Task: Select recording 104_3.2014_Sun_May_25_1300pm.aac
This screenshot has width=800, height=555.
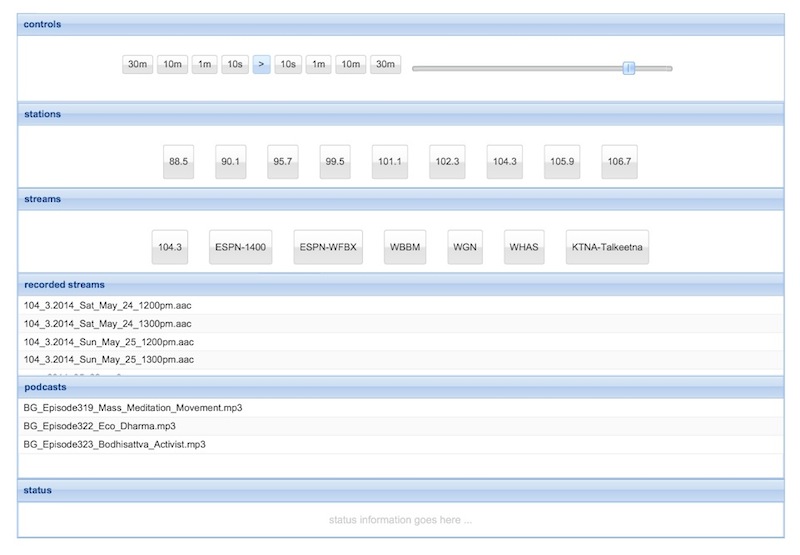Action: point(401,360)
